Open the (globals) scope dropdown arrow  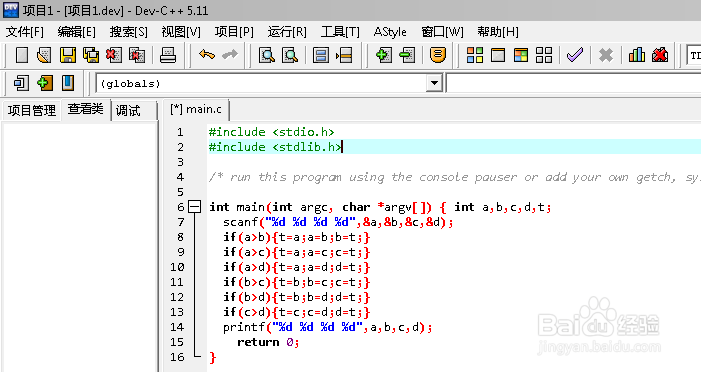click(x=433, y=83)
